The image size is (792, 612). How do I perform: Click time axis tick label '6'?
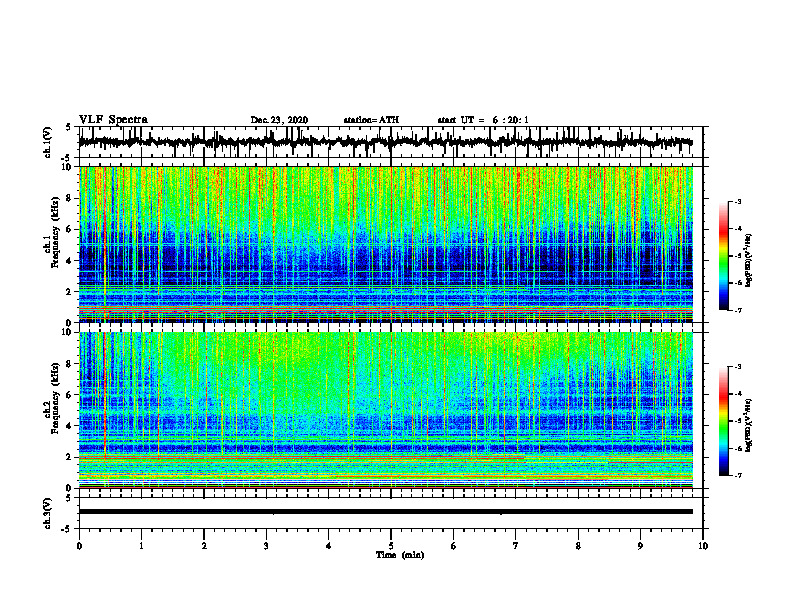(x=454, y=546)
